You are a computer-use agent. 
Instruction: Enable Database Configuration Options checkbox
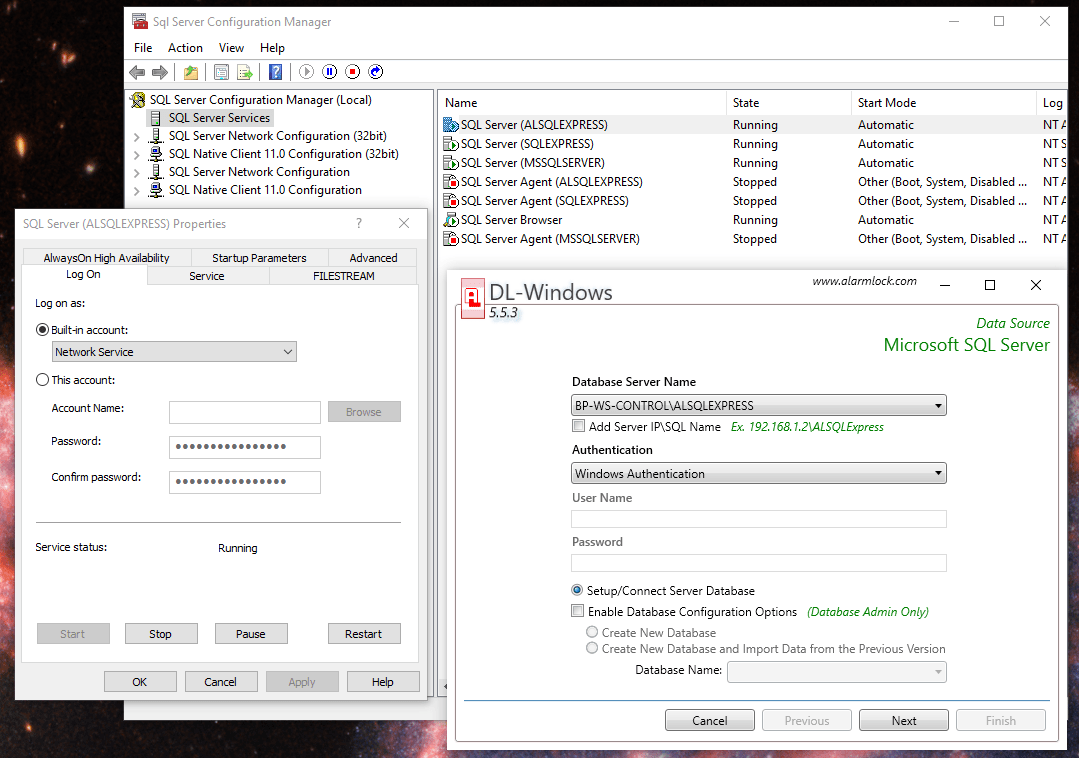pyautogui.click(x=577, y=611)
